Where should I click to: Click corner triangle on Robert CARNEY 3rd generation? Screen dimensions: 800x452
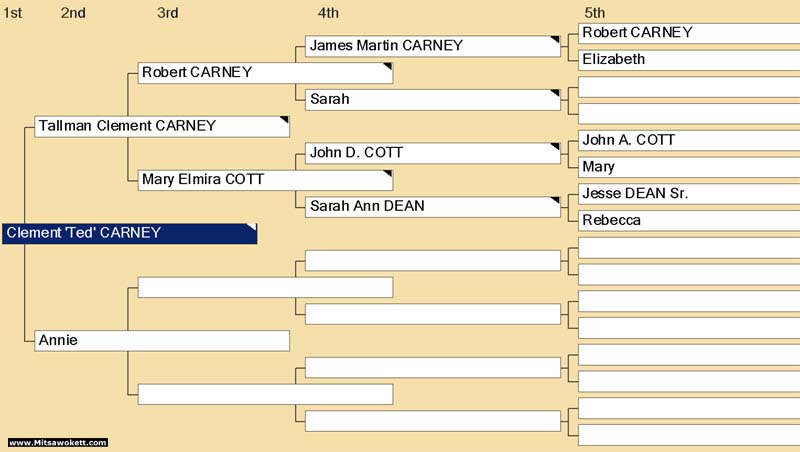(388, 66)
